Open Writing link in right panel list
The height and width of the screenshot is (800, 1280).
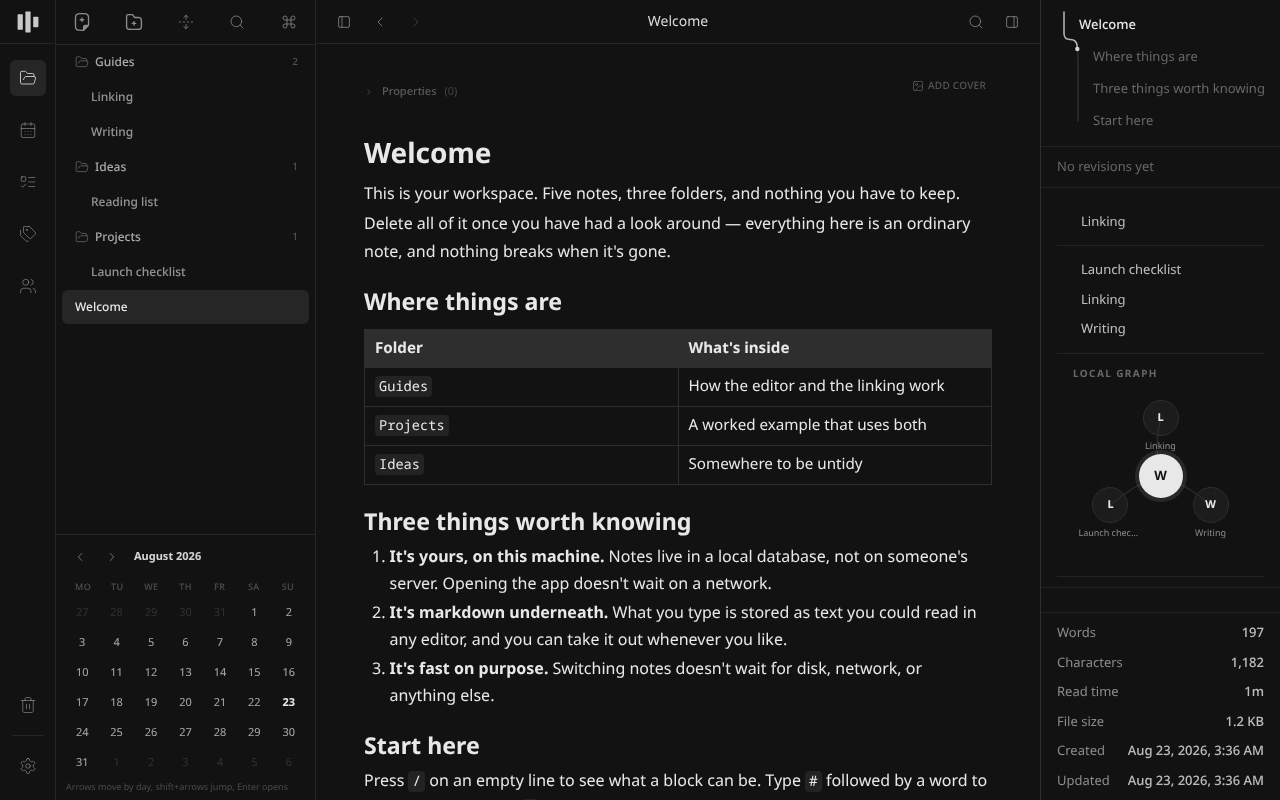click(1103, 328)
